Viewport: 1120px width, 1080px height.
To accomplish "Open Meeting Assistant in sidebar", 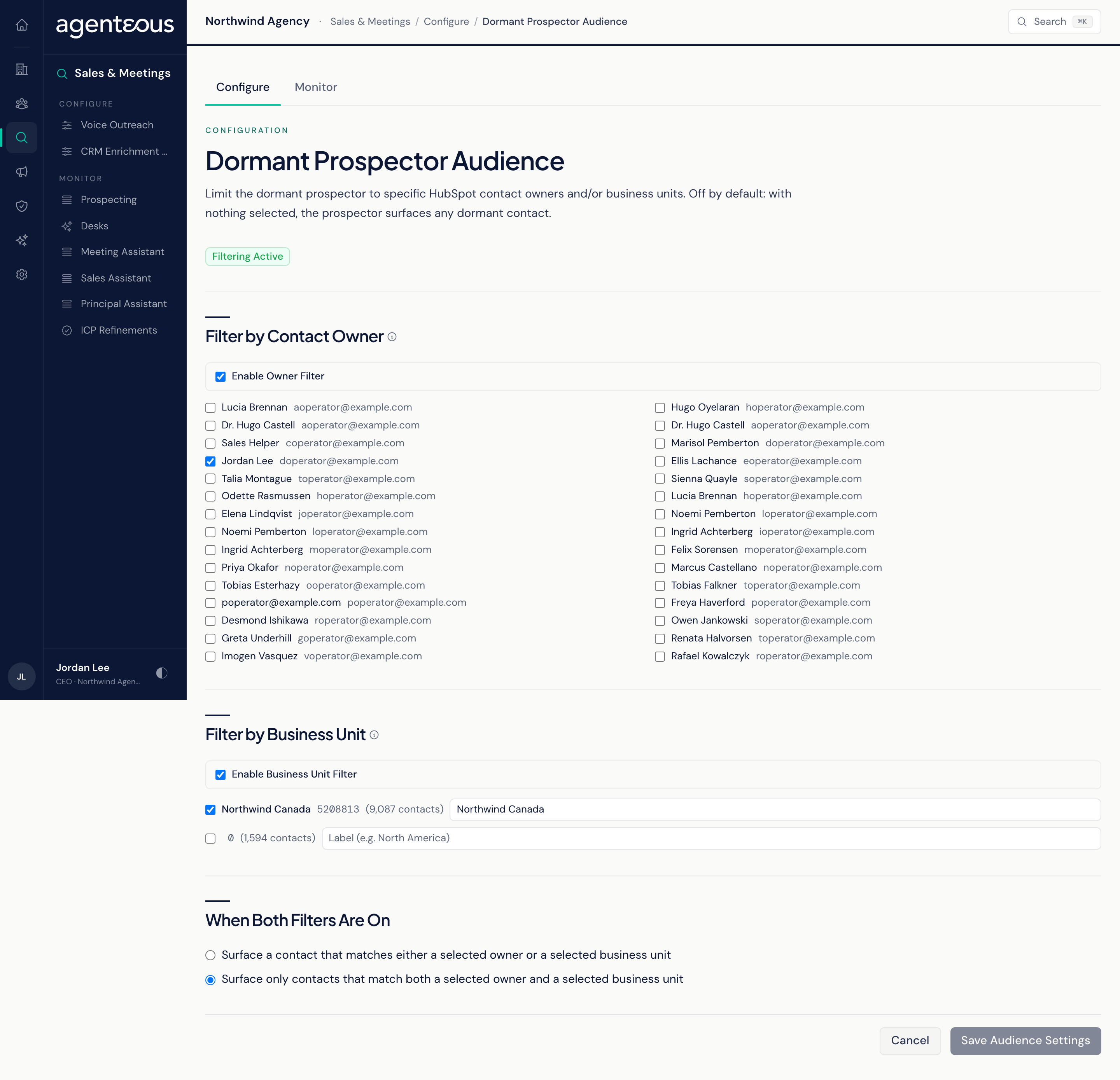I will (117, 252).
